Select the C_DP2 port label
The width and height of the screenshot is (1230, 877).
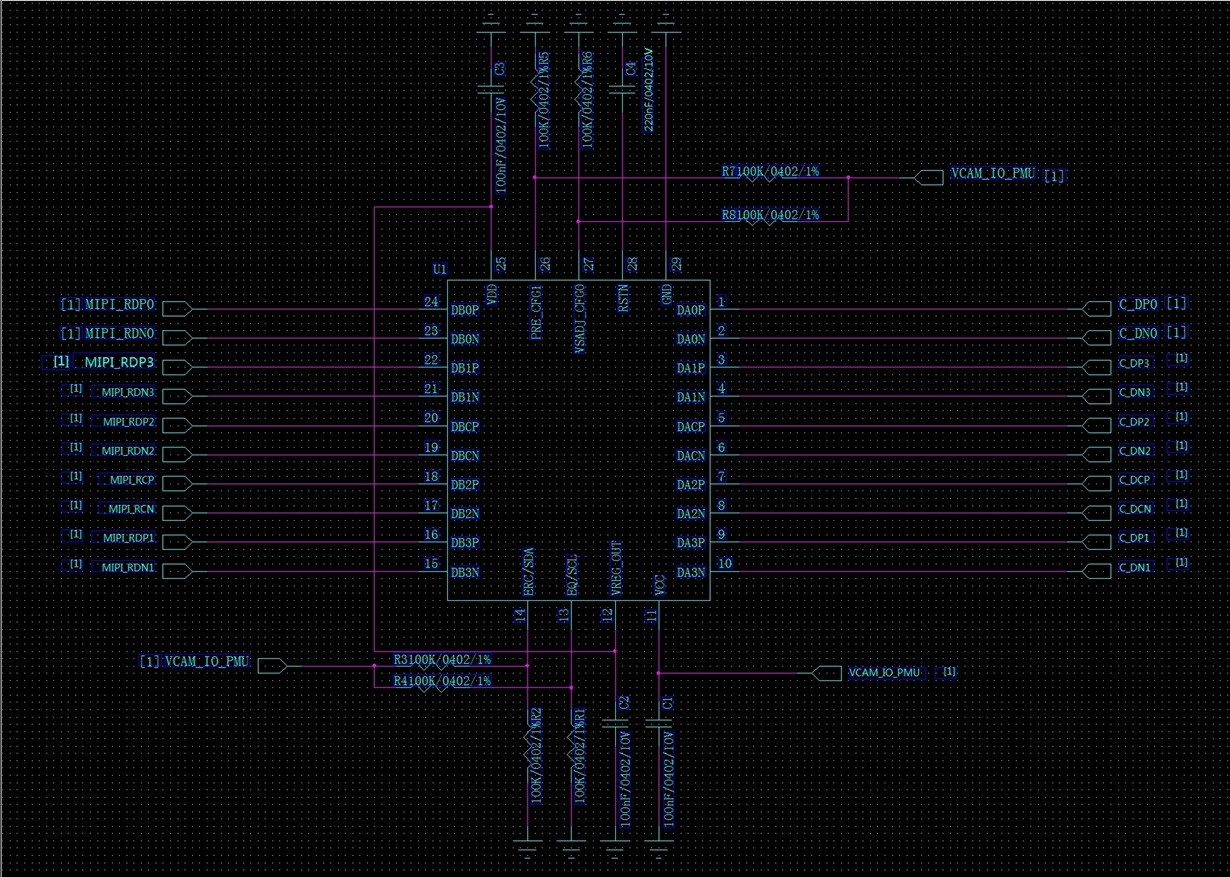(1135, 422)
